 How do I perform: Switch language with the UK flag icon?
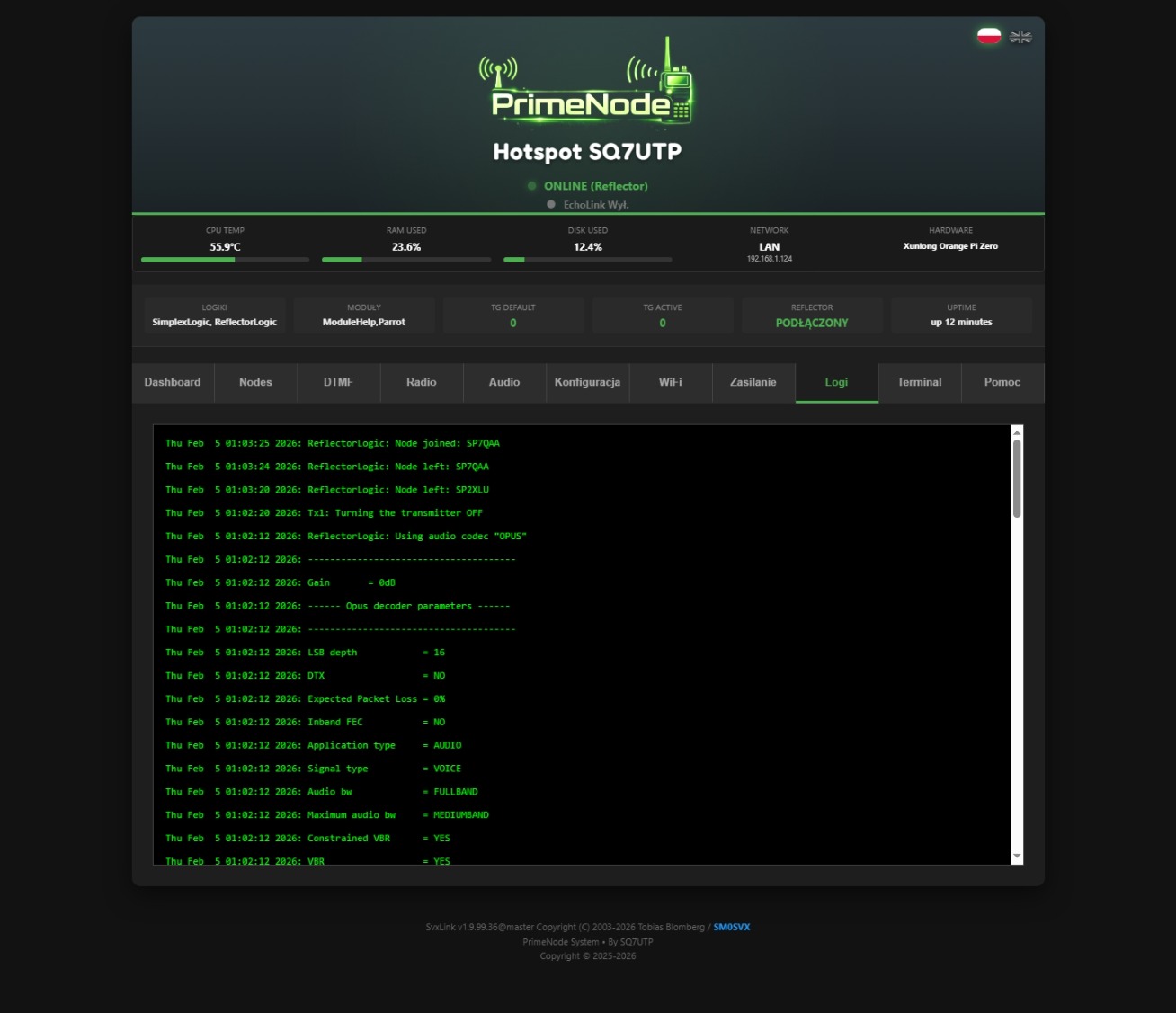[1020, 37]
